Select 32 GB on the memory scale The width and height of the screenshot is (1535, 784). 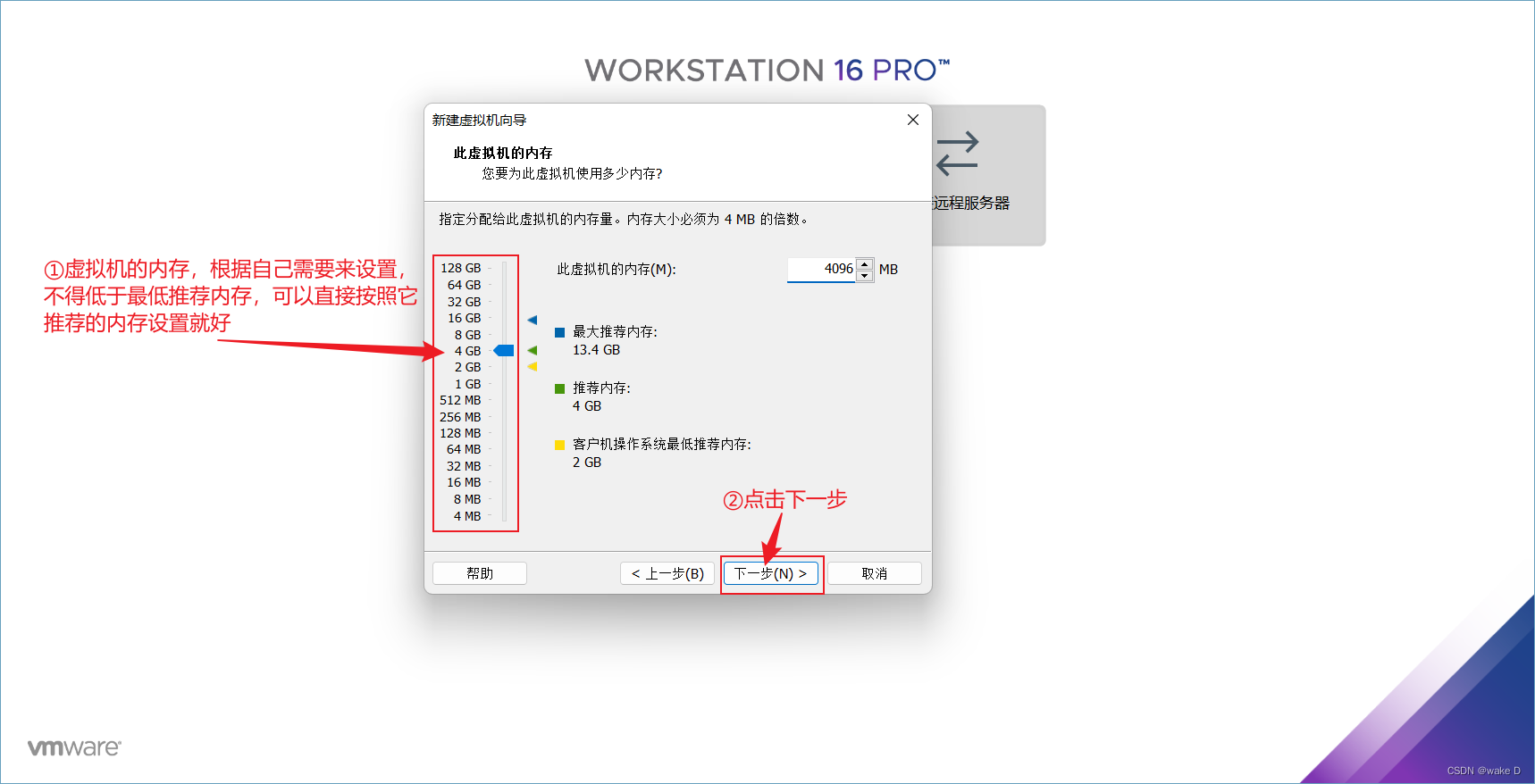pyautogui.click(x=465, y=302)
